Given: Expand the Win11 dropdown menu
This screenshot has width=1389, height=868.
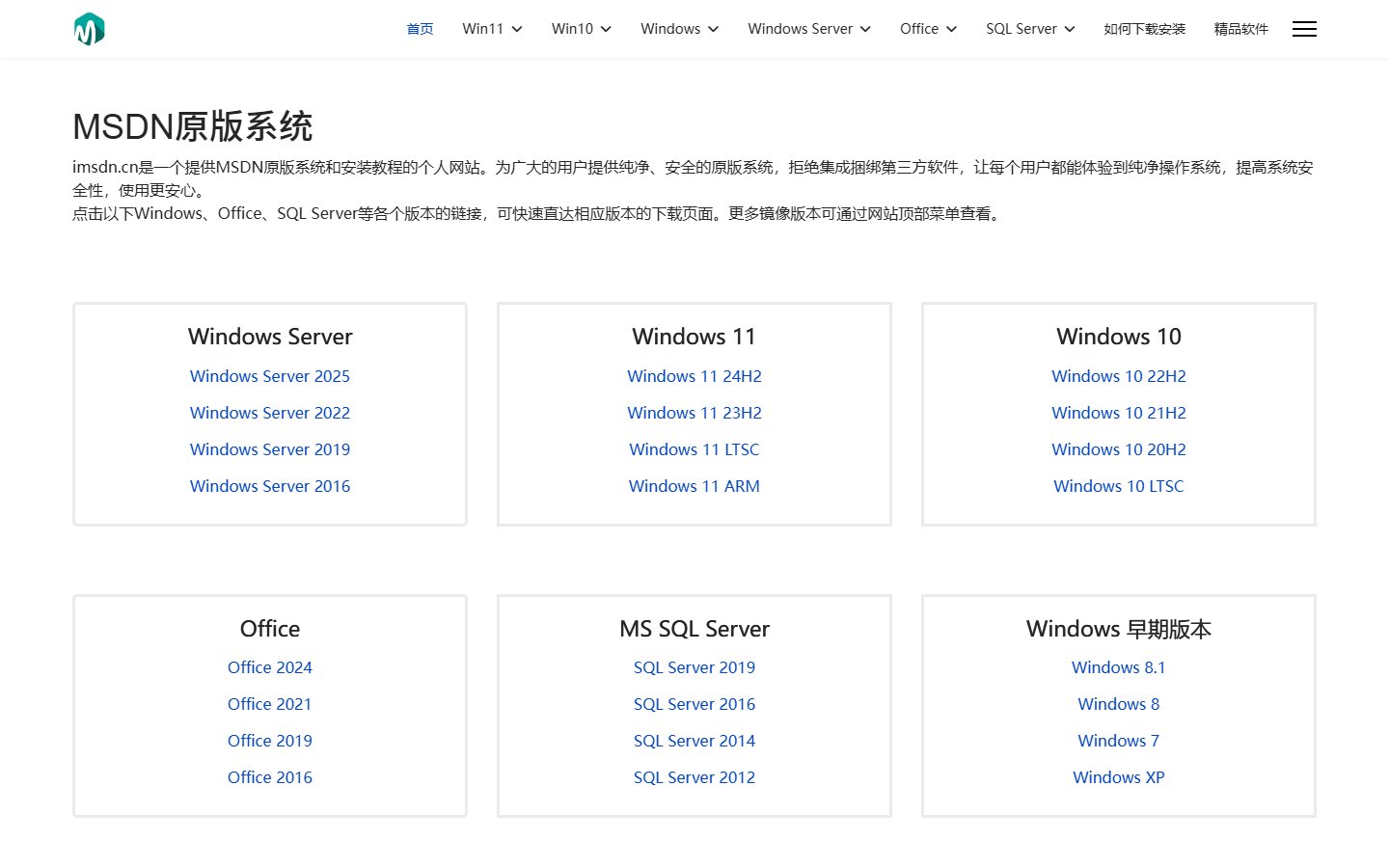Looking at the screenshot, I should tap(492, 29).
